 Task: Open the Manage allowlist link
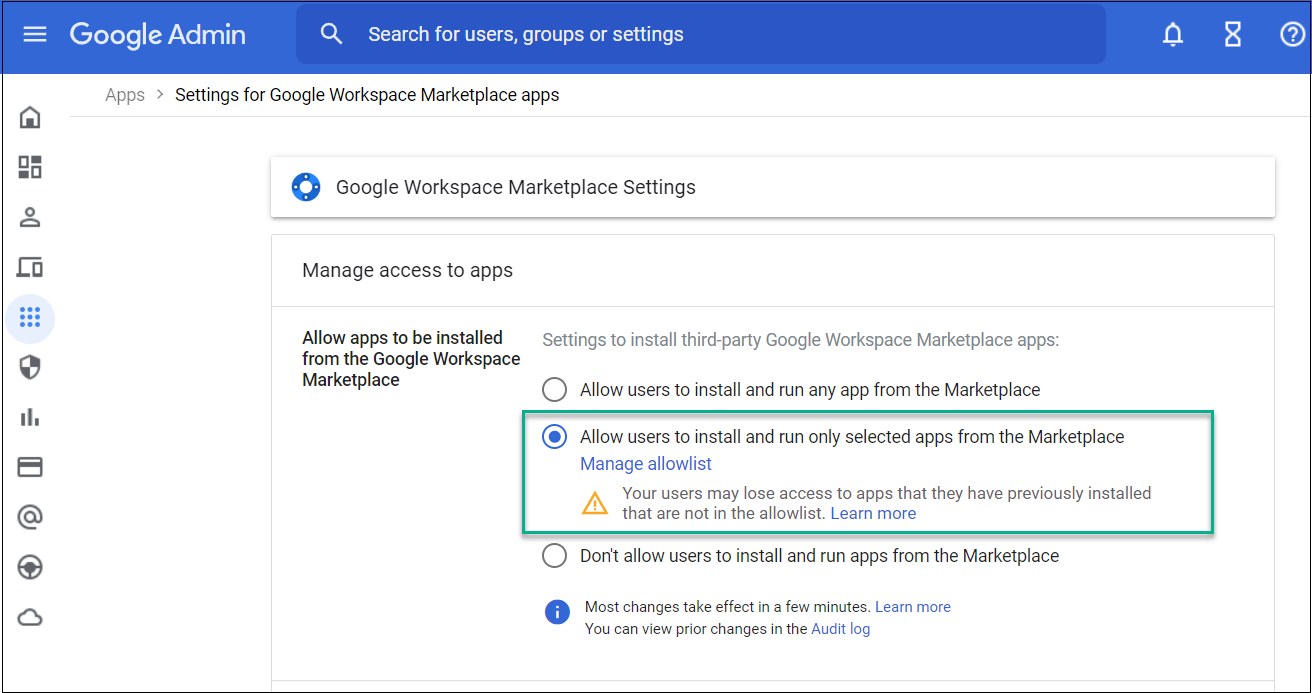pos(646,464)
